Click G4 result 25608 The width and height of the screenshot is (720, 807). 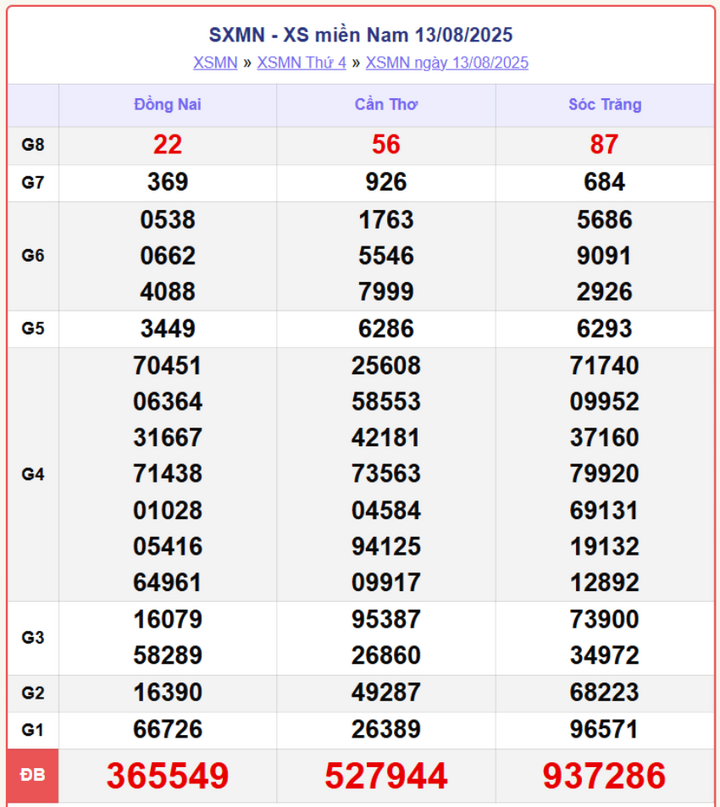[386, 366]
